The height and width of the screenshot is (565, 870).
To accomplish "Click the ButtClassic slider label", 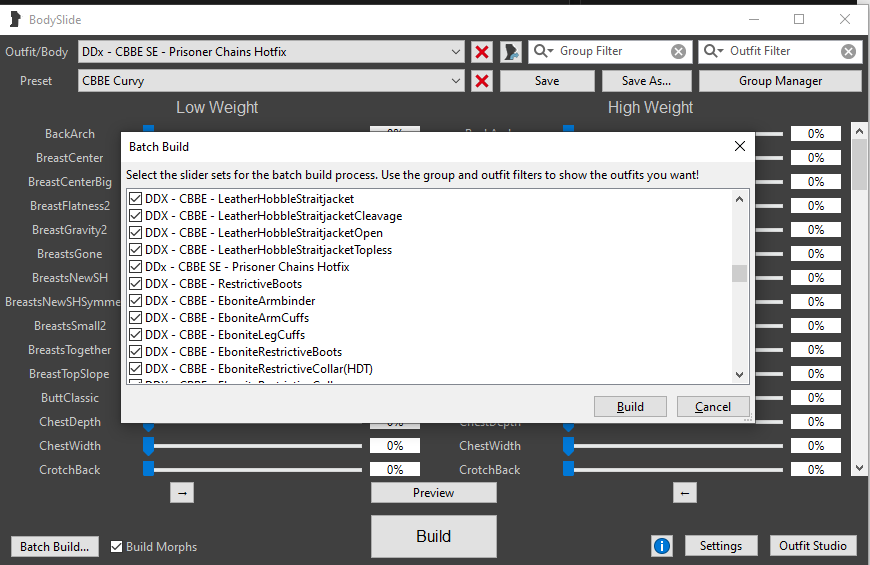I will coord(70,398).
